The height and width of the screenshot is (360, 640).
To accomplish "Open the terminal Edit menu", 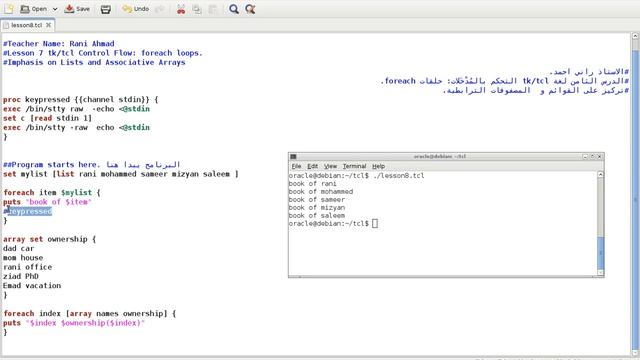I will coord(312,166).
